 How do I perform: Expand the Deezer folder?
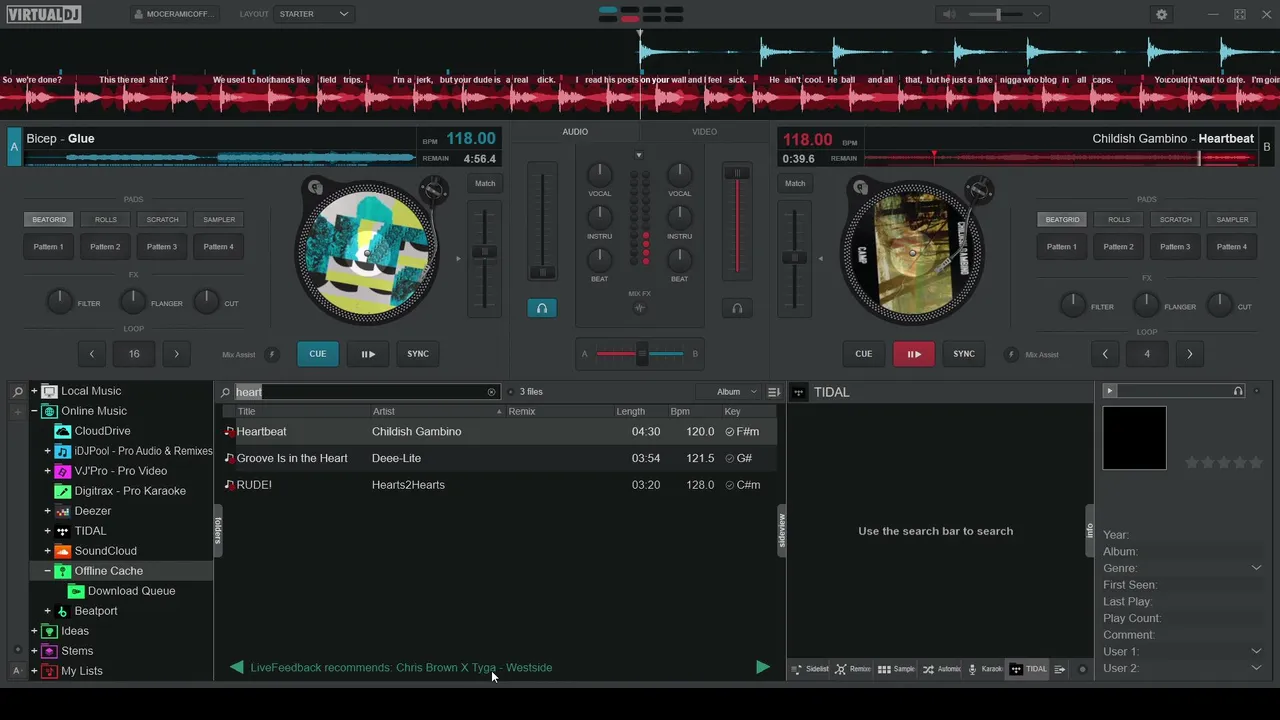[47, 511]
